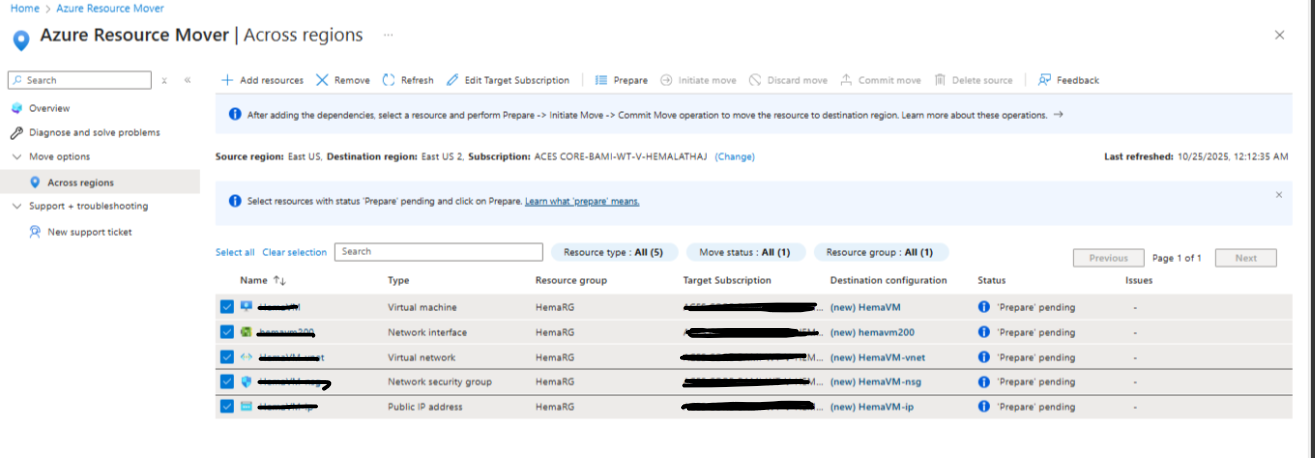Screen dimensions: 1315x458
Task: Click the Edit Target Subscription pencil icon
Action: 453,80
